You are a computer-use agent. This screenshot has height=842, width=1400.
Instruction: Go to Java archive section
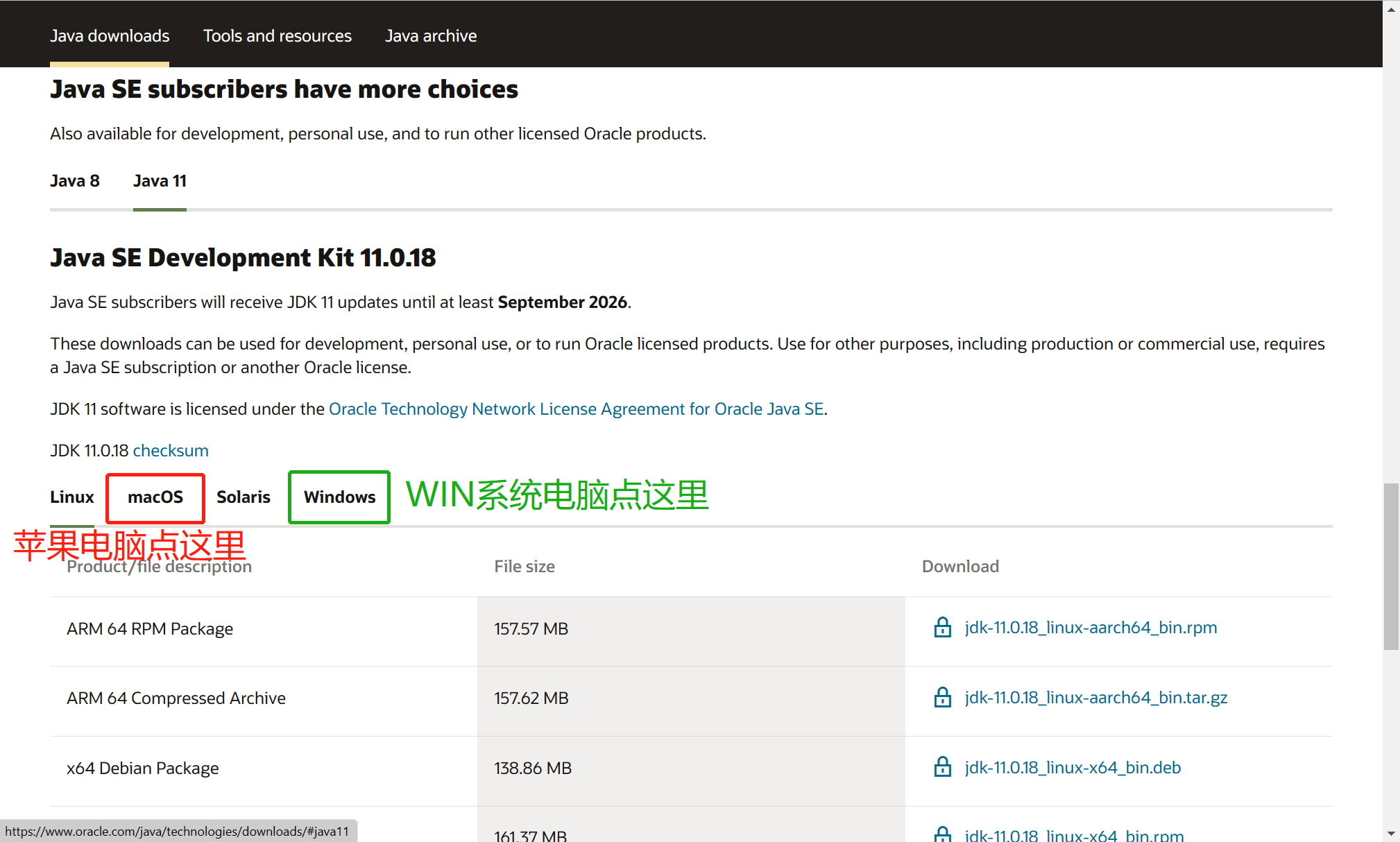tap(431, 36)
